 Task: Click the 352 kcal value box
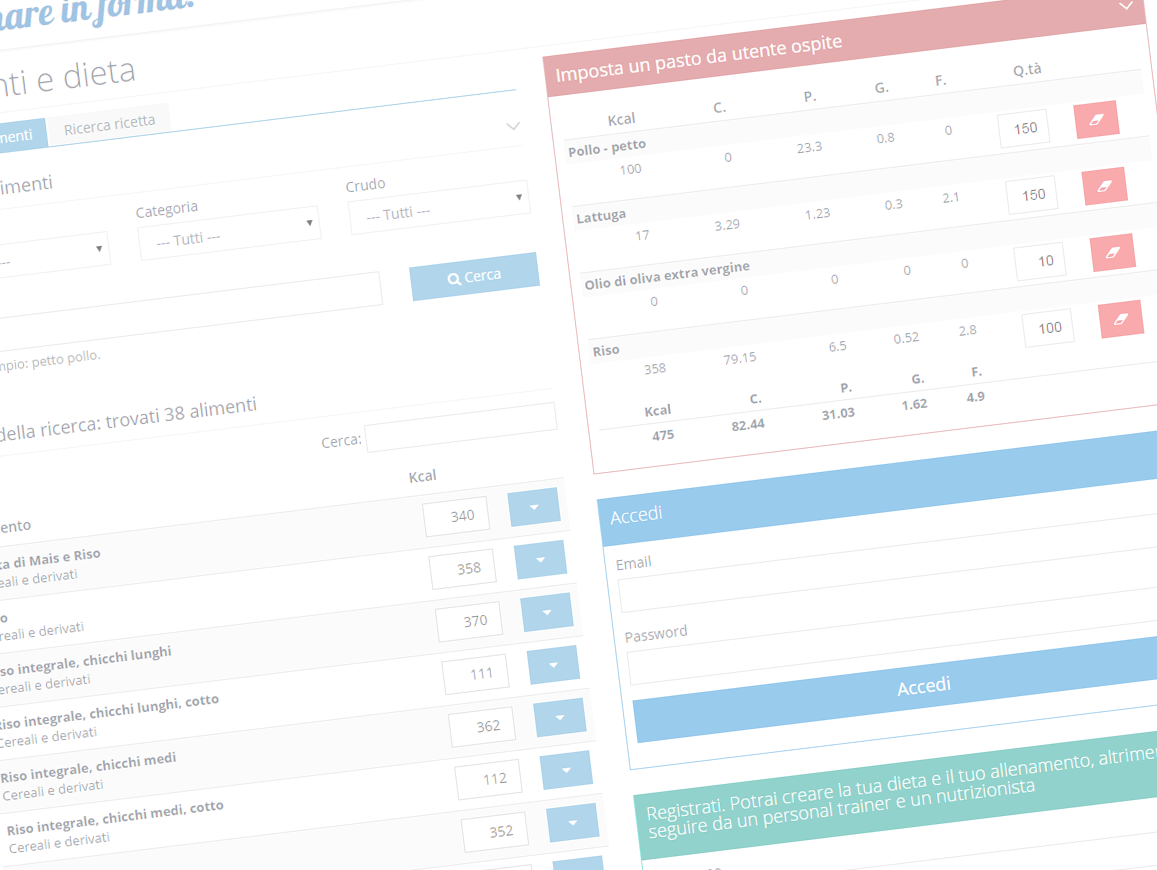pos(496,832)
